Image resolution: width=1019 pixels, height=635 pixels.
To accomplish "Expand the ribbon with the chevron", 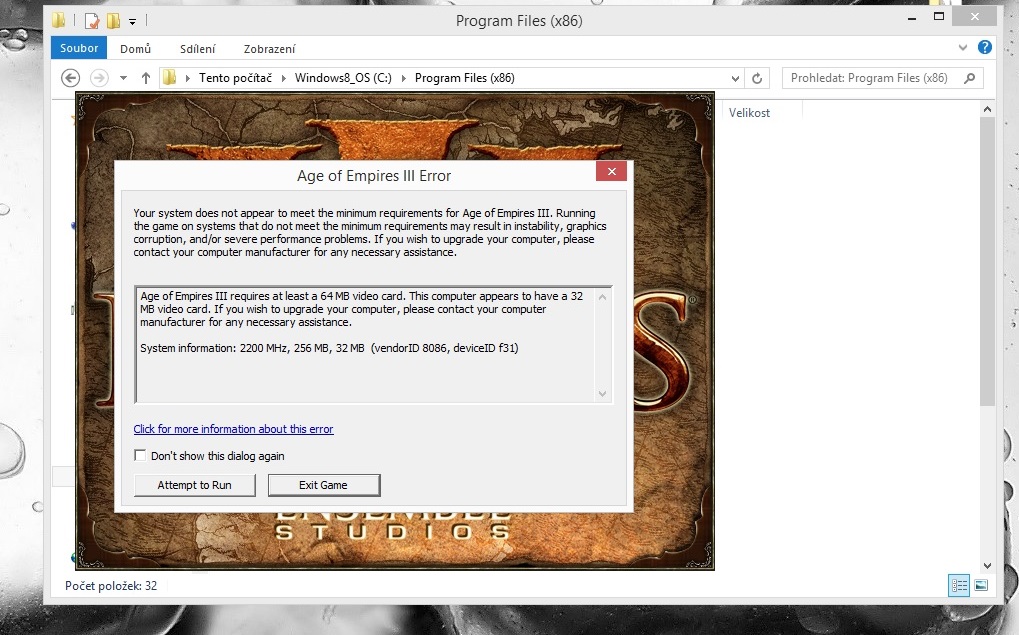I will tap(962, 47).
